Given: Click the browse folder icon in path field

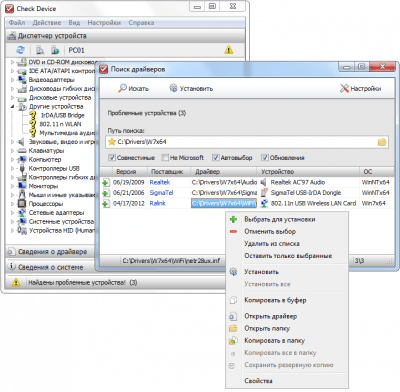Looking at the screenshot, I should [x=382, y=142].
